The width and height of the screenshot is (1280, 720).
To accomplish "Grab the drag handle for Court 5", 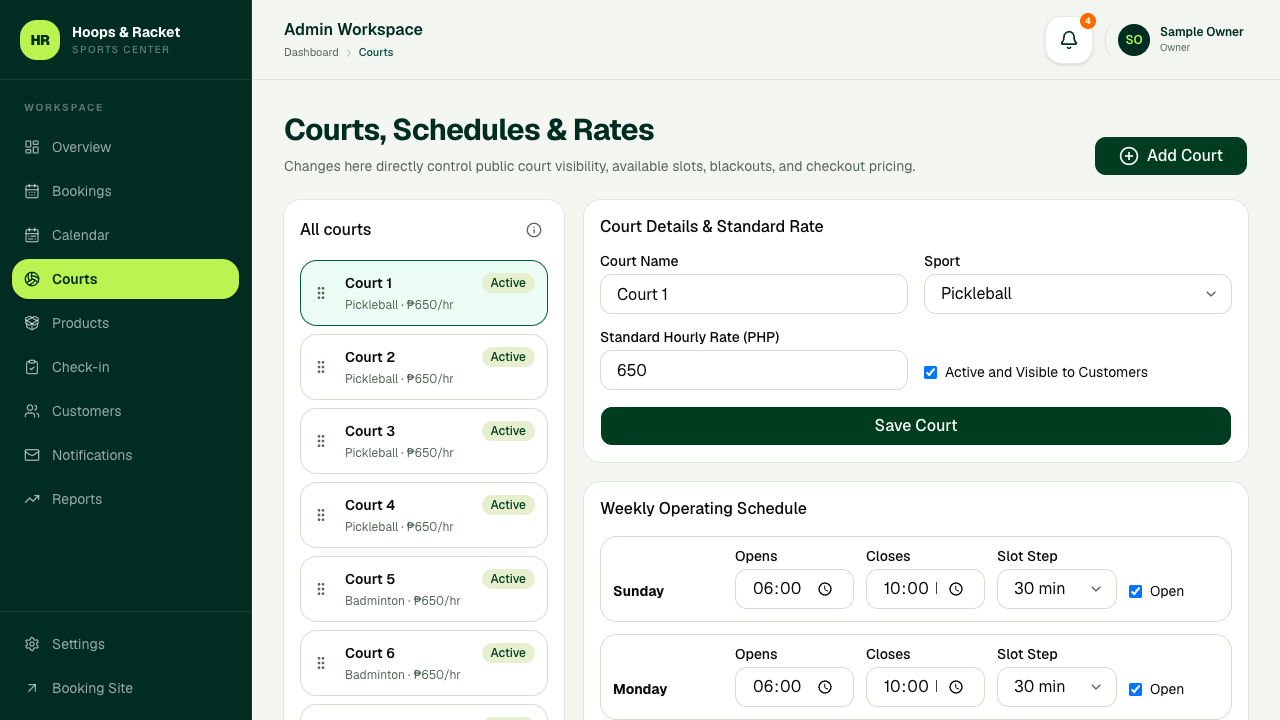I will point(321,589).
